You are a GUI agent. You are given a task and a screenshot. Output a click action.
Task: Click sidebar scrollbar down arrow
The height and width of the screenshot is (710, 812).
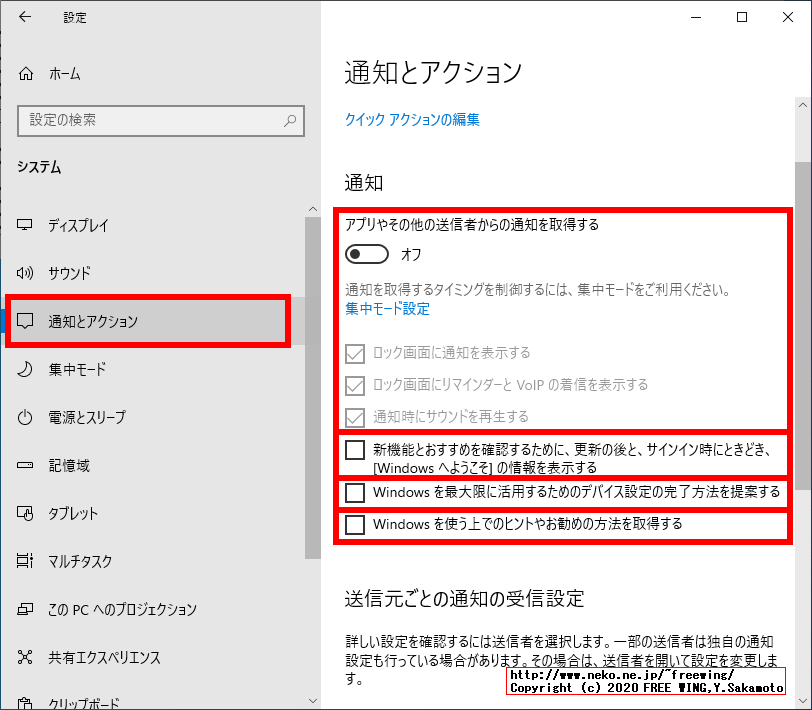pyautogui.click(x=313, y=701)
